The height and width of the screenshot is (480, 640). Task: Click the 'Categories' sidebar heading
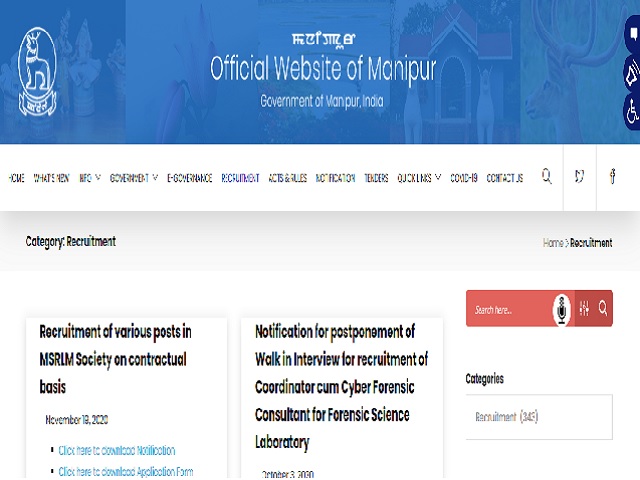click(x=484, y=379)
